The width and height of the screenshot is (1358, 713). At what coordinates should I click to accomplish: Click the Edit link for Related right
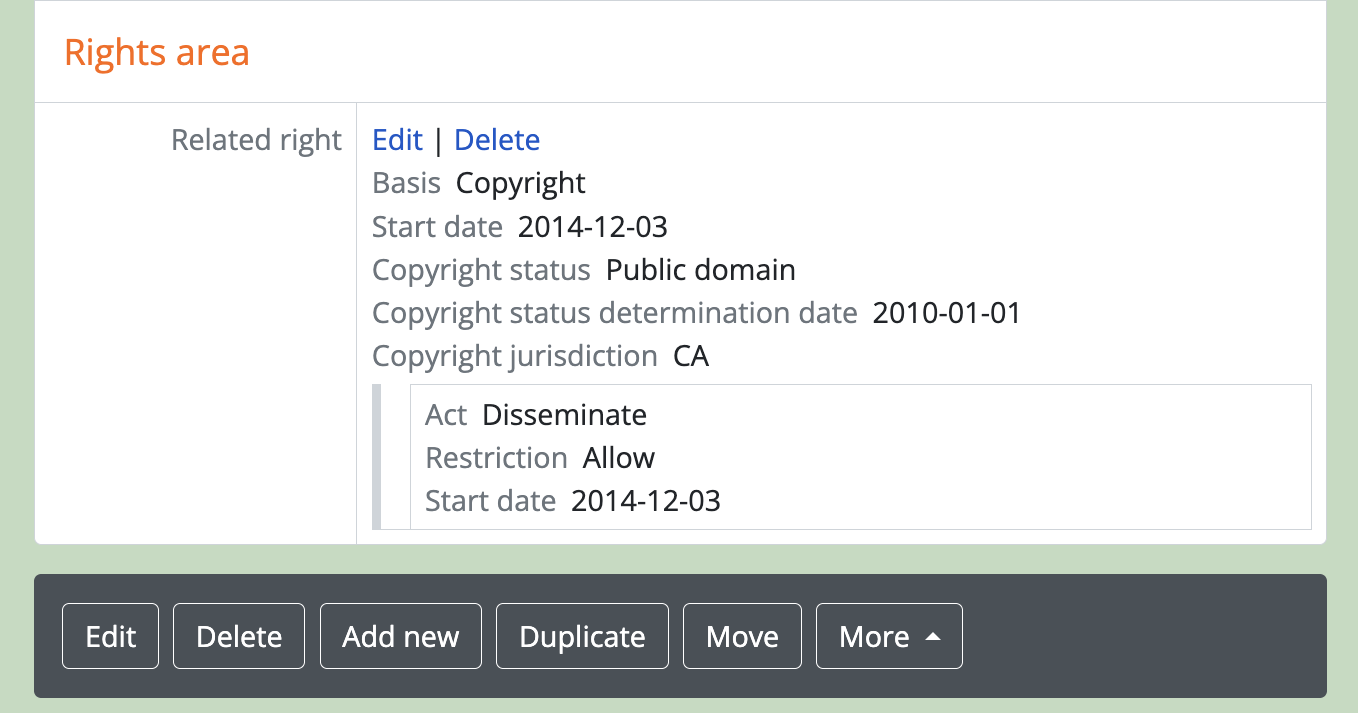click(x=397, y=140)
